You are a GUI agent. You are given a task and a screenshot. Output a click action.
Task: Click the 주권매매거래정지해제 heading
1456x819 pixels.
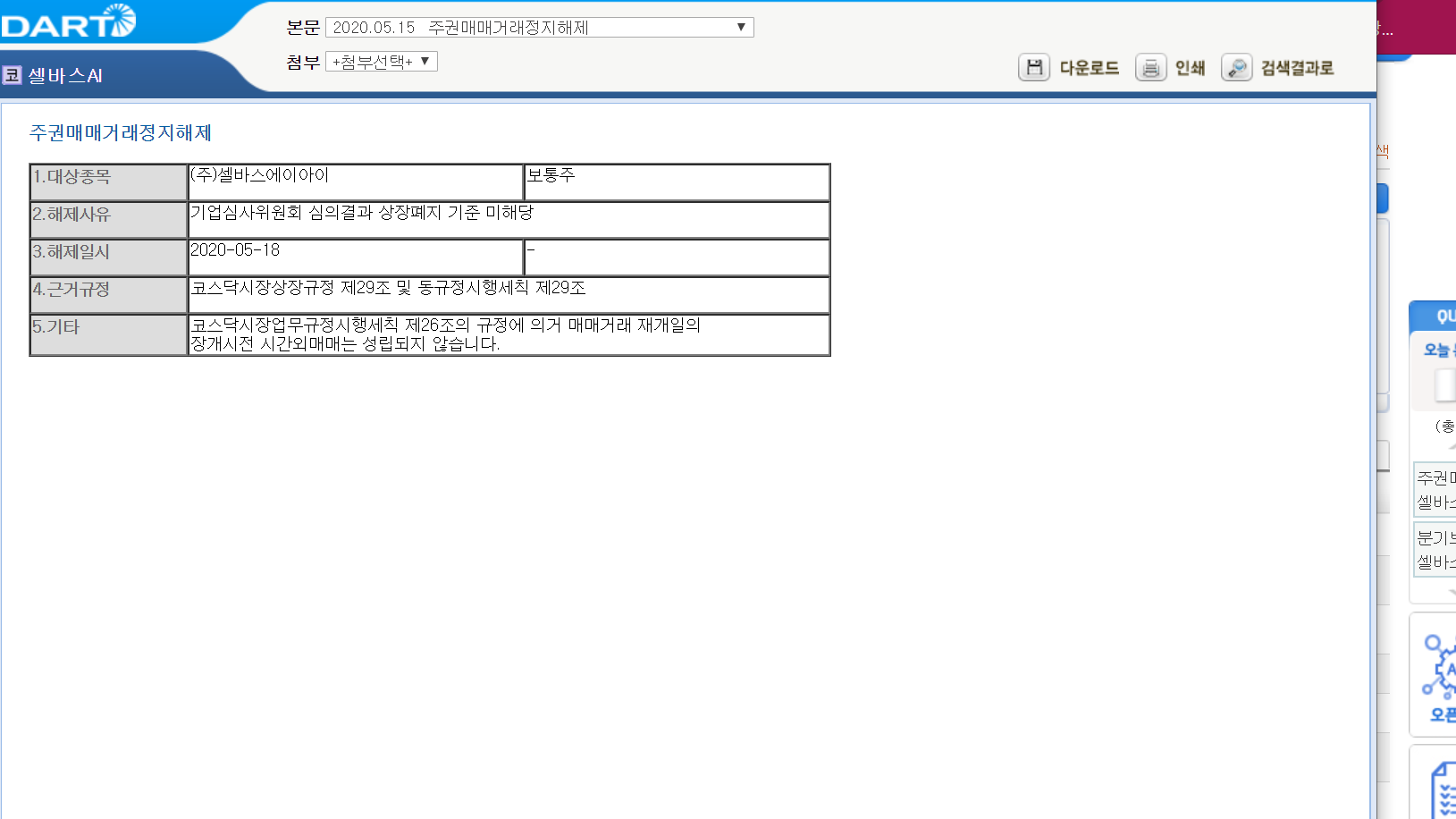tap(121, 132)
